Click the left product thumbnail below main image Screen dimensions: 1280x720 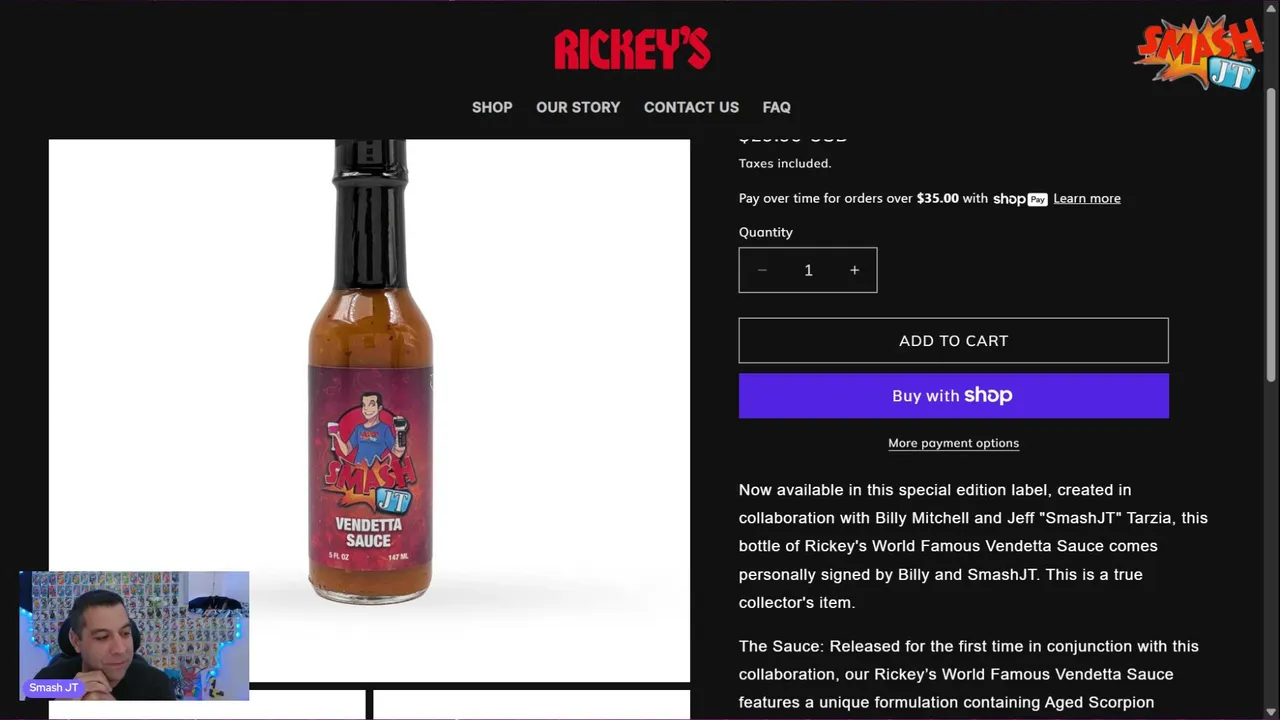tap(207, 705)
